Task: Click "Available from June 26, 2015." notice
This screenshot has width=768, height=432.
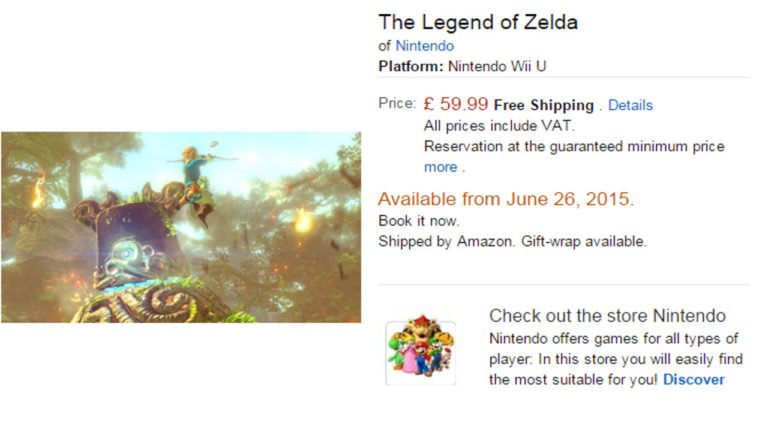Action: (x=505, y=198)
